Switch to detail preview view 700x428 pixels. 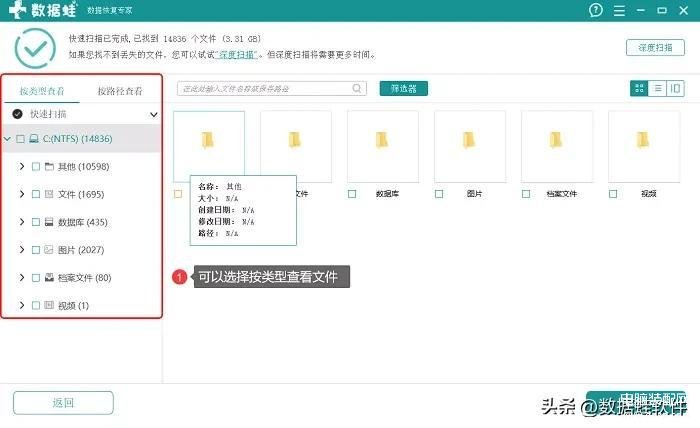click(x=675, y=88)
